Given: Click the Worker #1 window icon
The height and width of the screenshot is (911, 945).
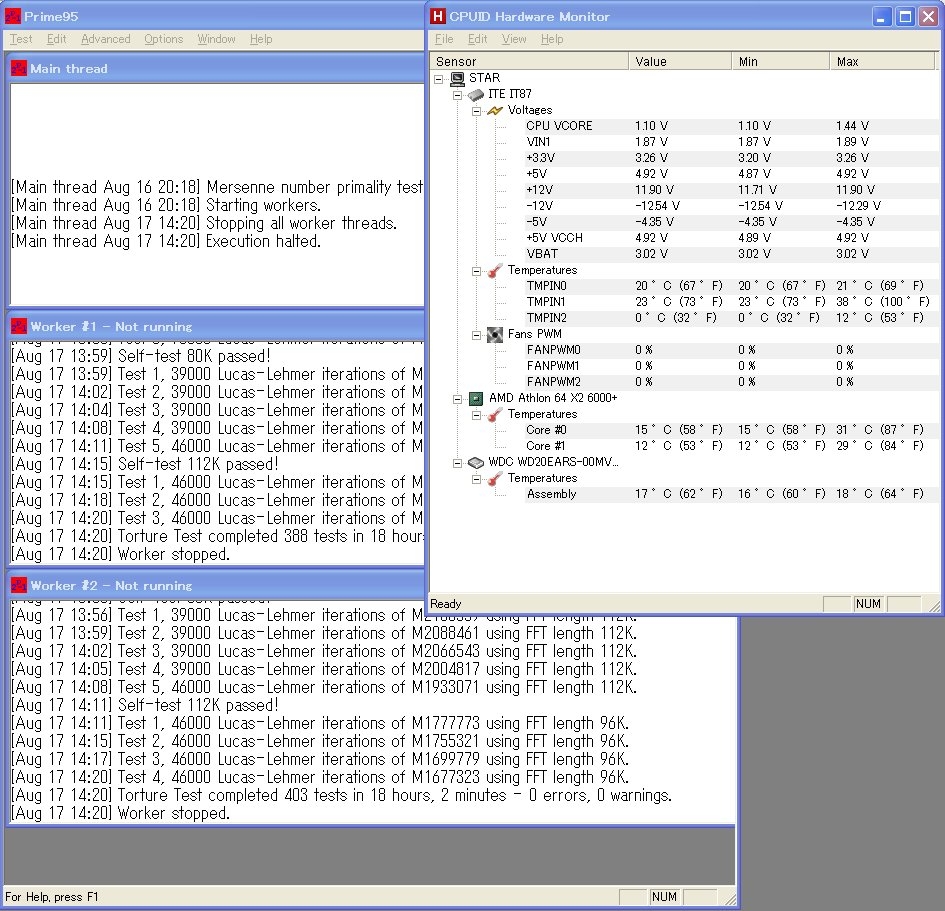Looking at the screenshot, I should click(x=19, y=327).
